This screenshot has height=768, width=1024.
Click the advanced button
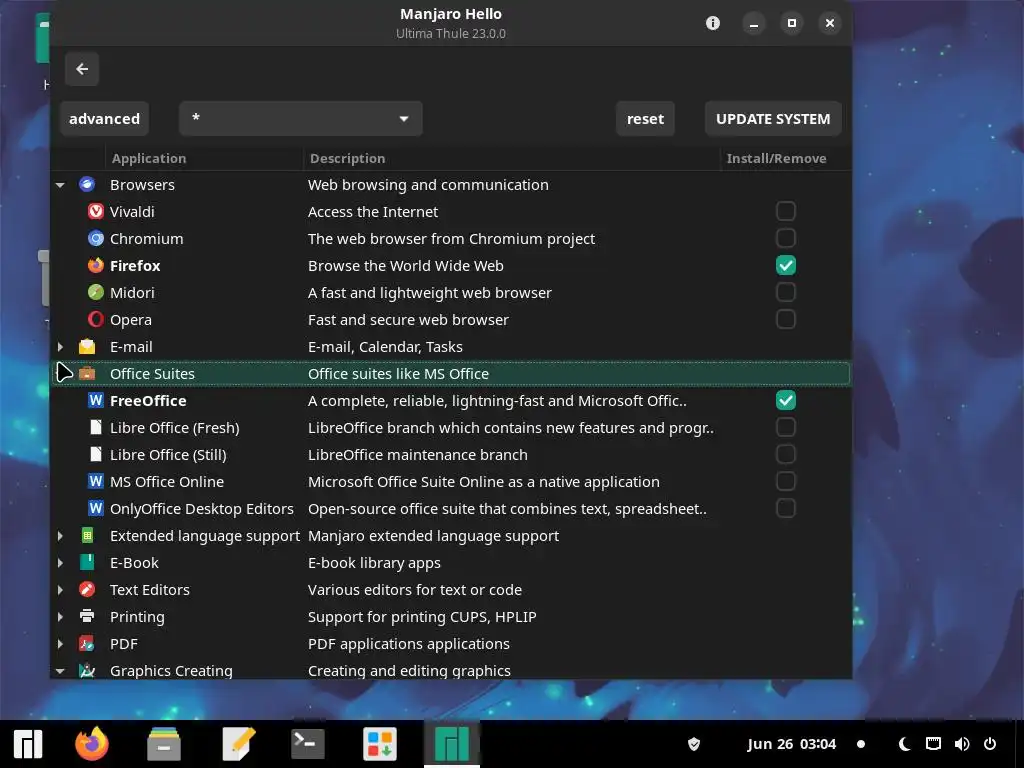tap(104, 119)
